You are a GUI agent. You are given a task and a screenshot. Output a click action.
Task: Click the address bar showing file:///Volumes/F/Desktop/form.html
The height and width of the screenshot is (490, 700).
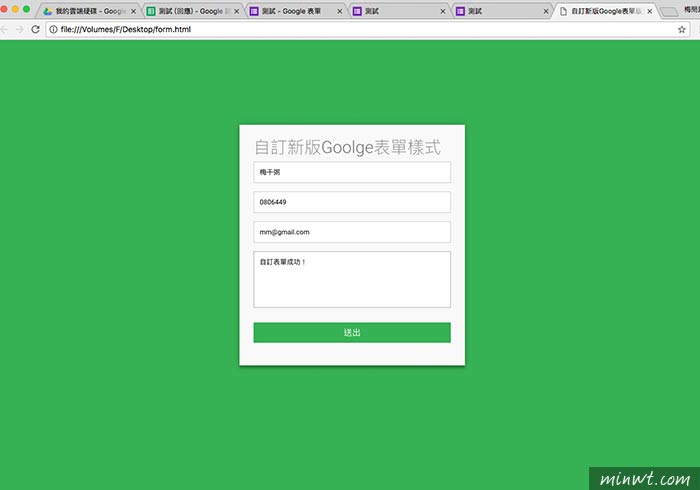pyautogui.click(x=367, y=29)
